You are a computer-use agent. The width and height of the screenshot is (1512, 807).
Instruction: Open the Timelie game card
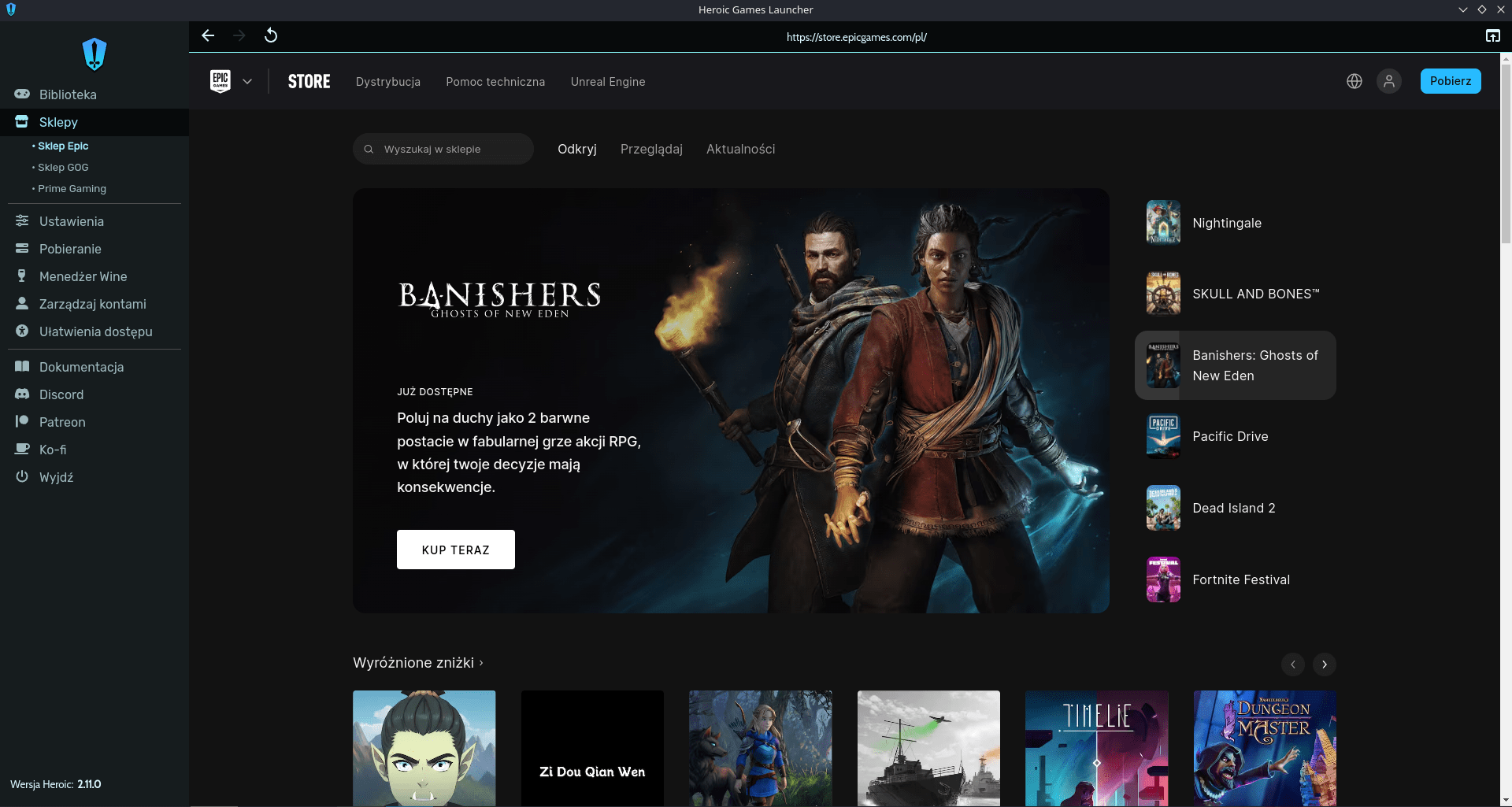pyautogui.click(x=1096, y=748)
